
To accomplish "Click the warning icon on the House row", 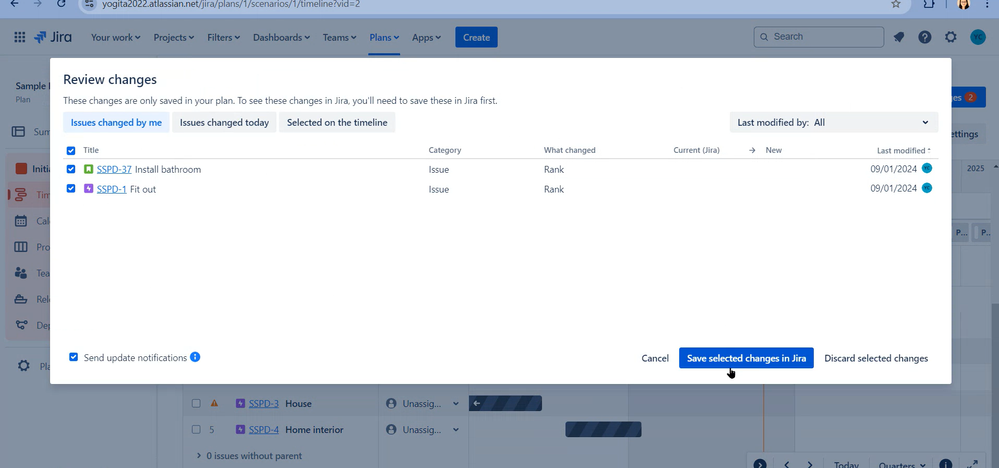I will 214,403.
